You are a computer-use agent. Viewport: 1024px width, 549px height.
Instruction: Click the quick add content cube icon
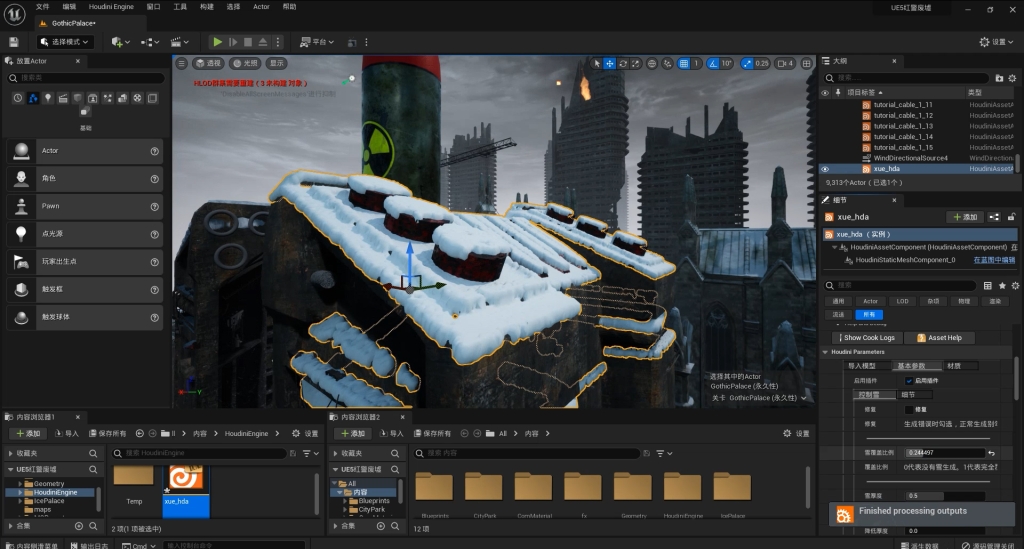point(118,42)
